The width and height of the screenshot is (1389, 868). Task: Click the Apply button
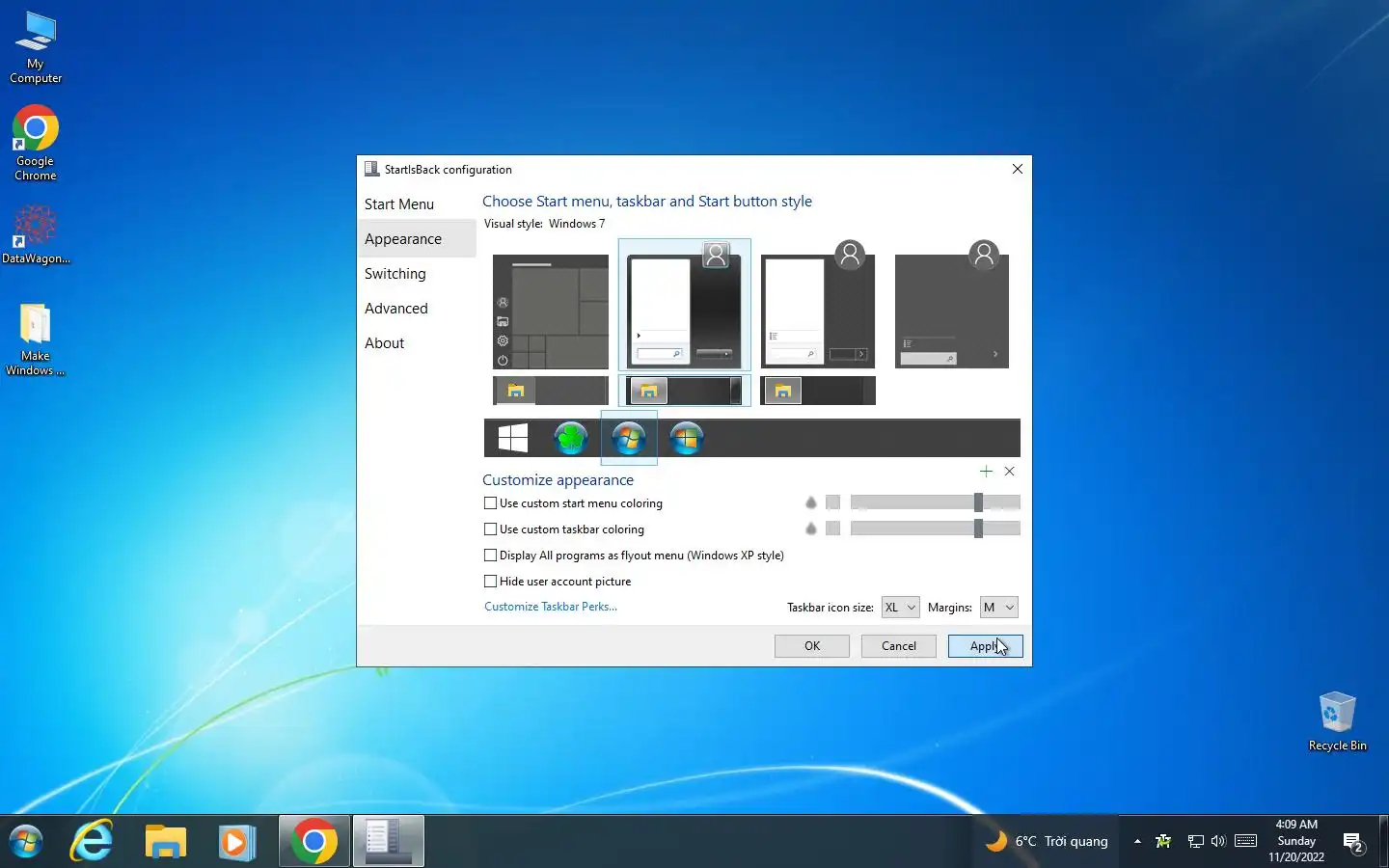point(985,646)
